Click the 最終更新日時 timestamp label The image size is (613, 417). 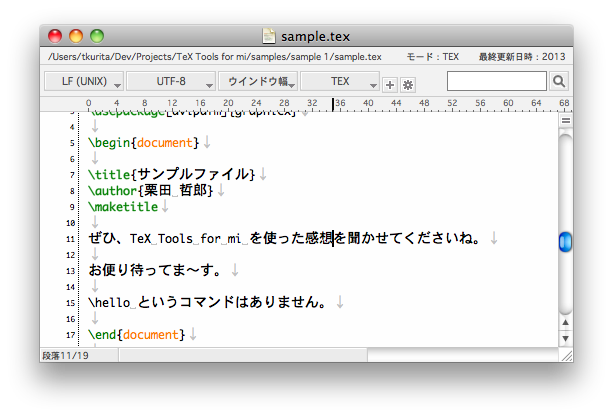click(522, 57)
